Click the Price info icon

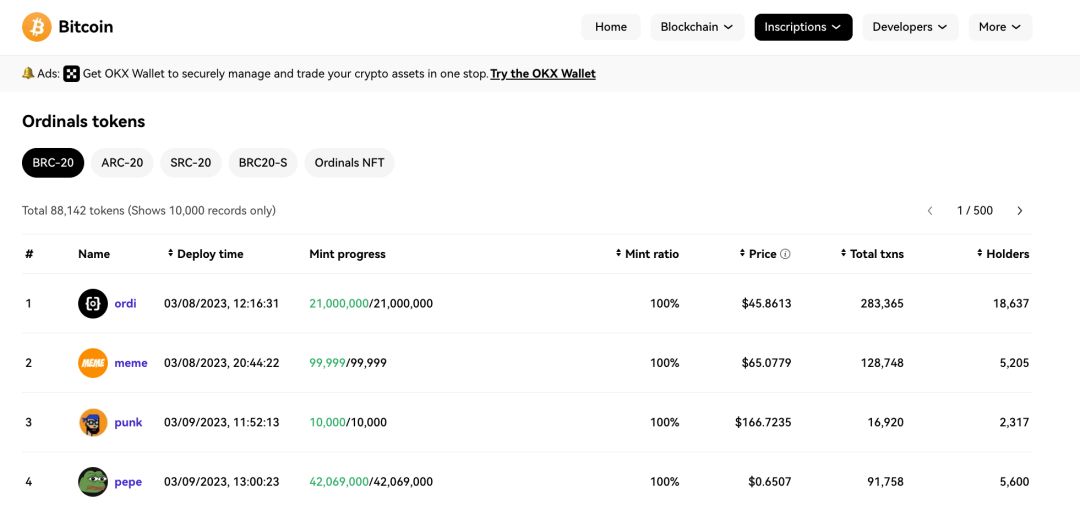[785, 254]
